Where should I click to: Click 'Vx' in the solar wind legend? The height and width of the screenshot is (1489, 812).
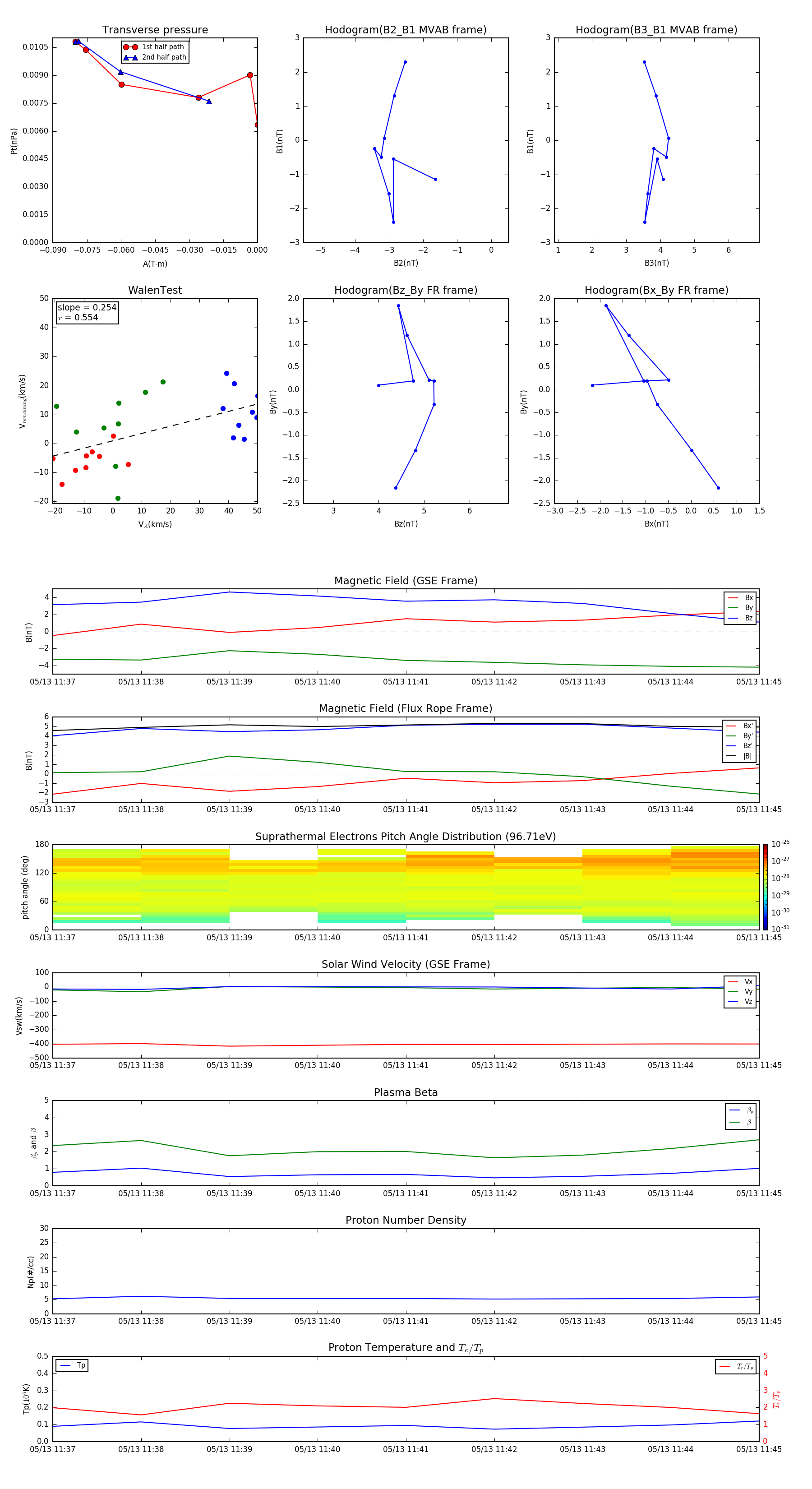tap(748, 982)
